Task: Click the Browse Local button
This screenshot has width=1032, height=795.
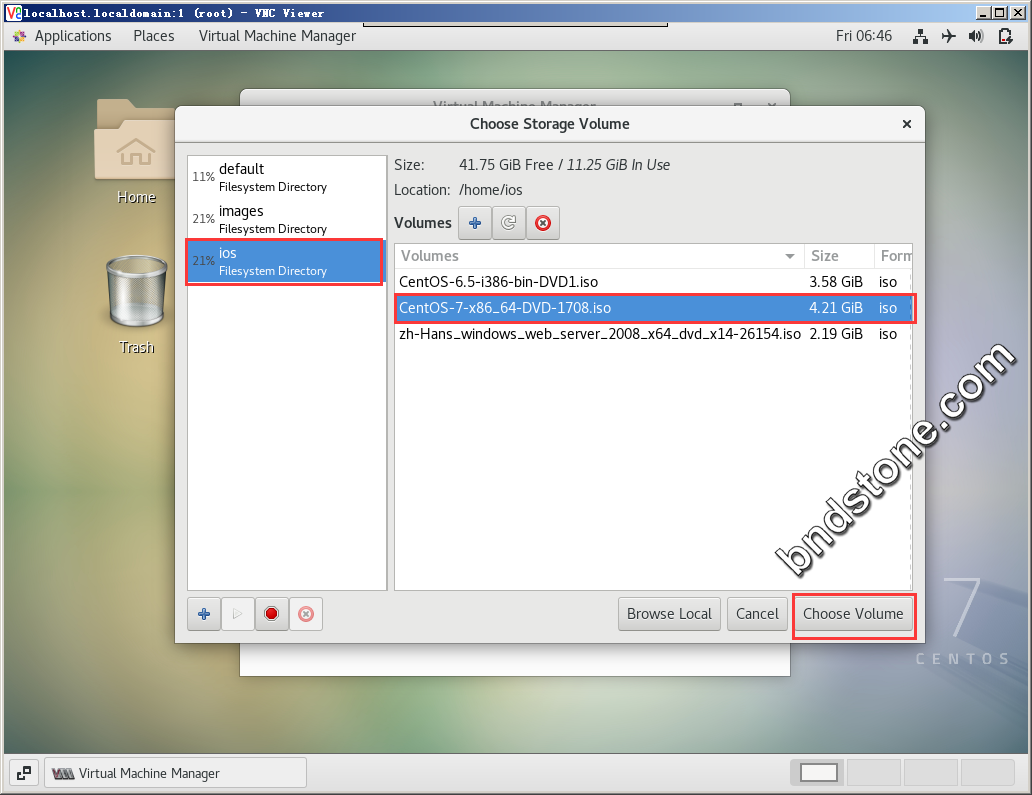Action: click(669, 614)
